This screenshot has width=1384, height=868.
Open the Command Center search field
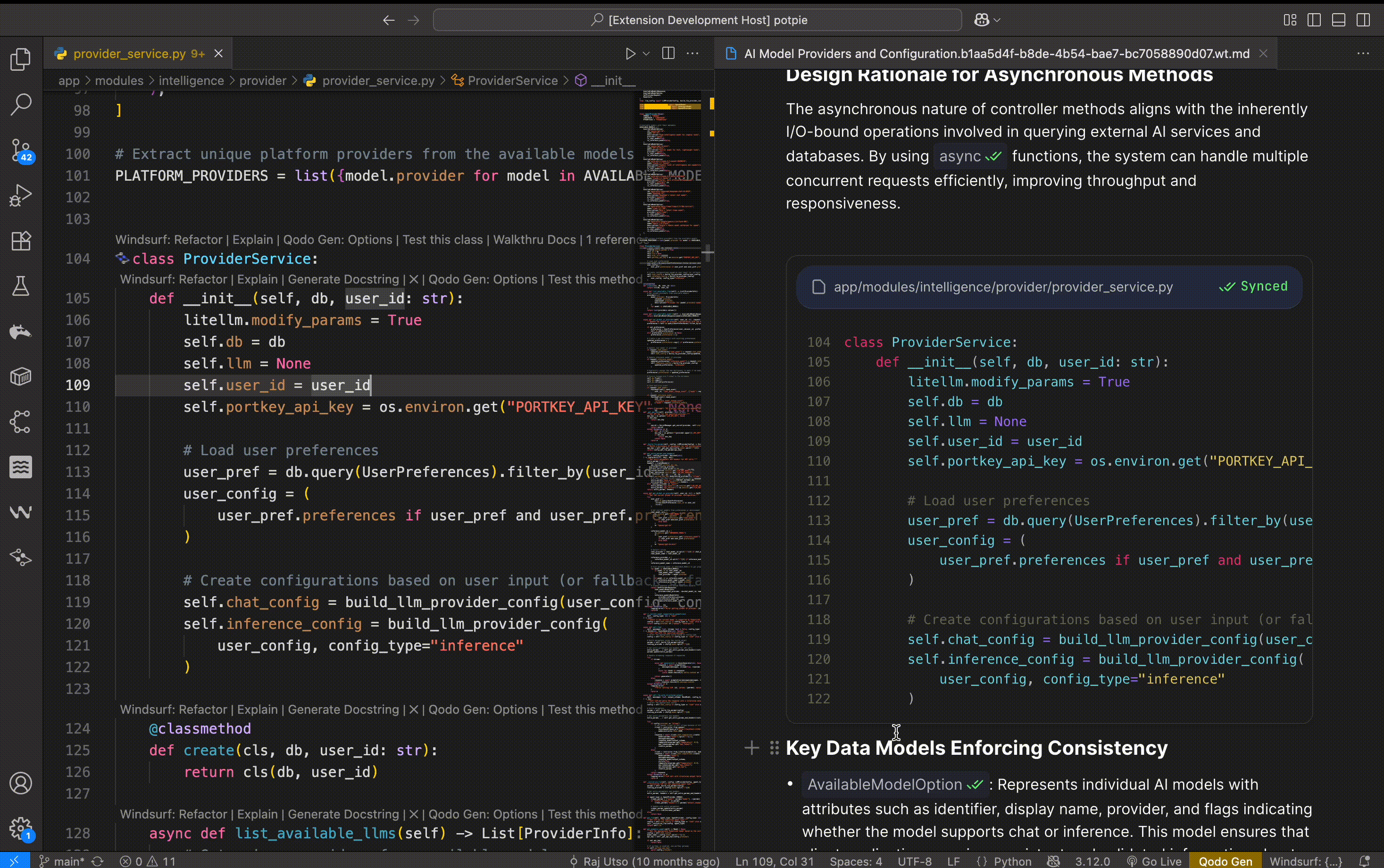pyautogui.click(x=697, y=20)
